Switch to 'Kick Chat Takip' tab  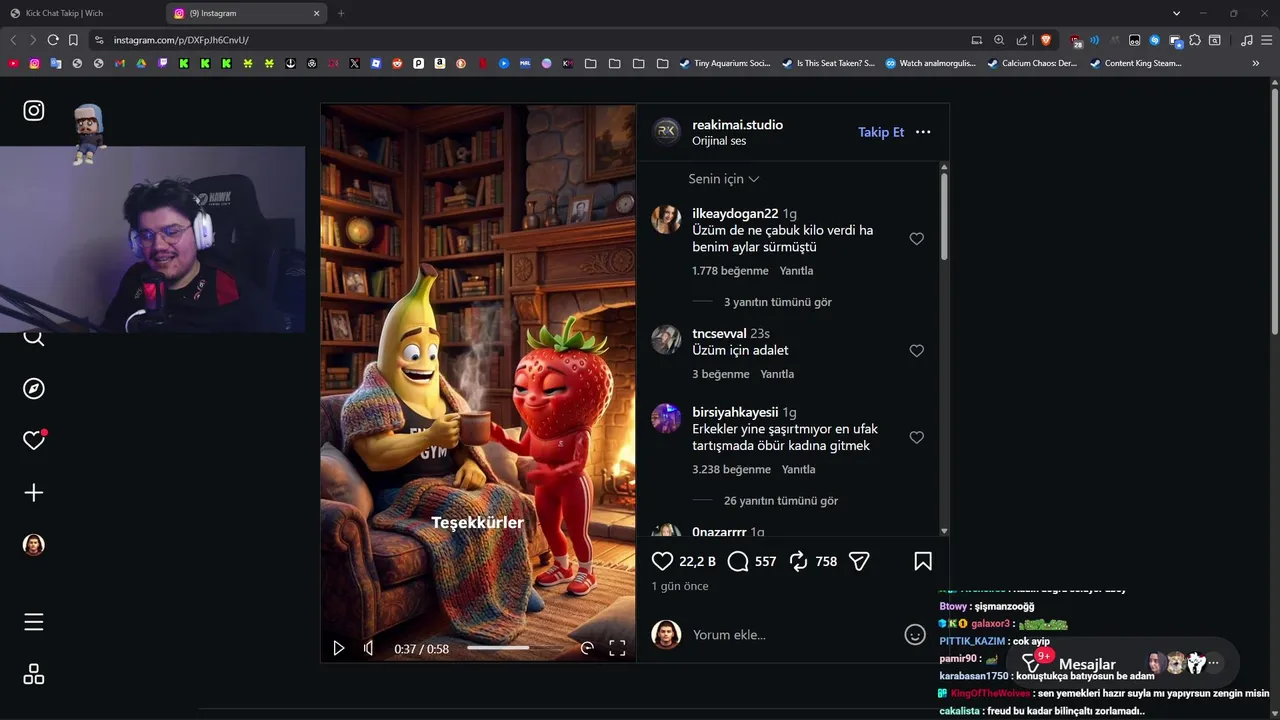click(82, 13)
